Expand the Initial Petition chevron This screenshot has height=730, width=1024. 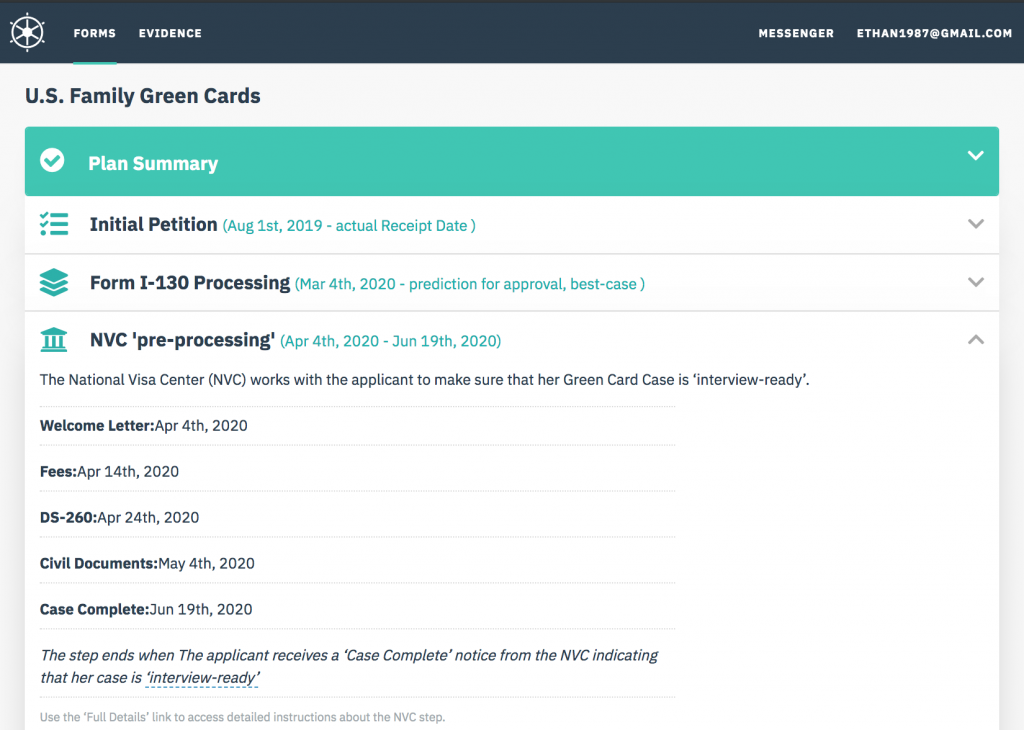click(x=976, y=224)
